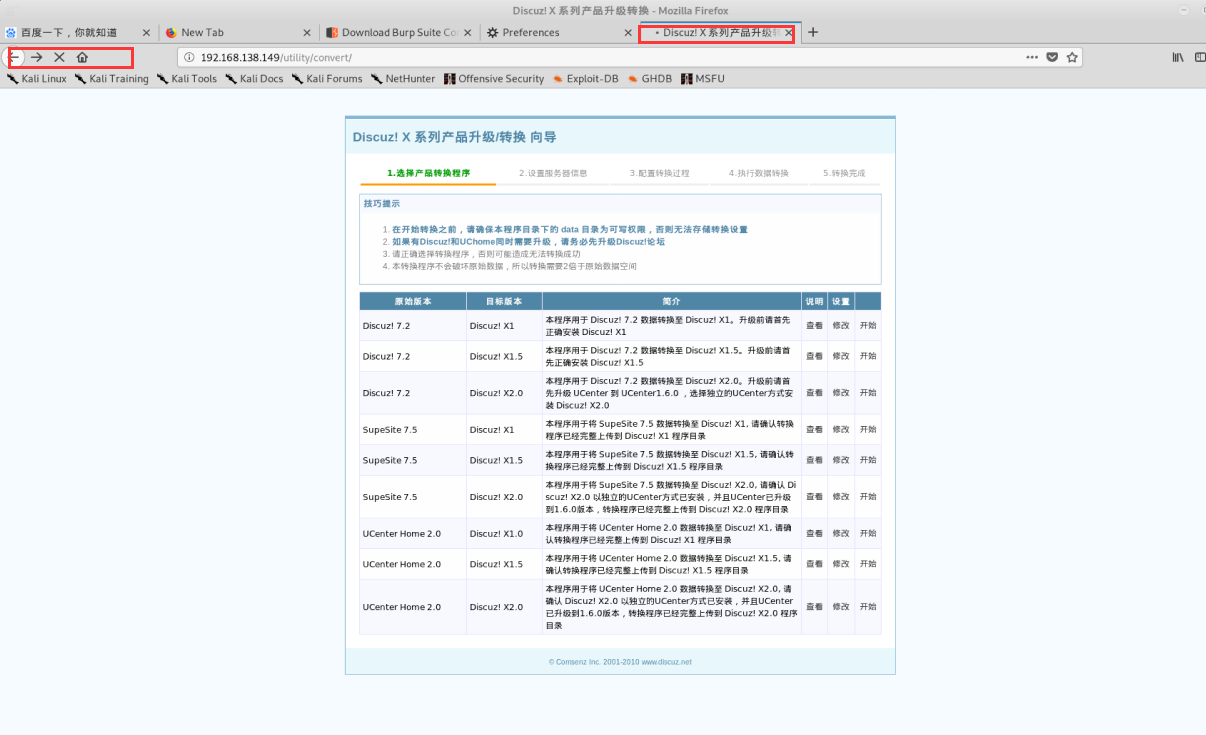The width and height of the screenshot is (1206, 735).
Task: Close the Download Burp Suite tab
Action: tap(468, 32)
